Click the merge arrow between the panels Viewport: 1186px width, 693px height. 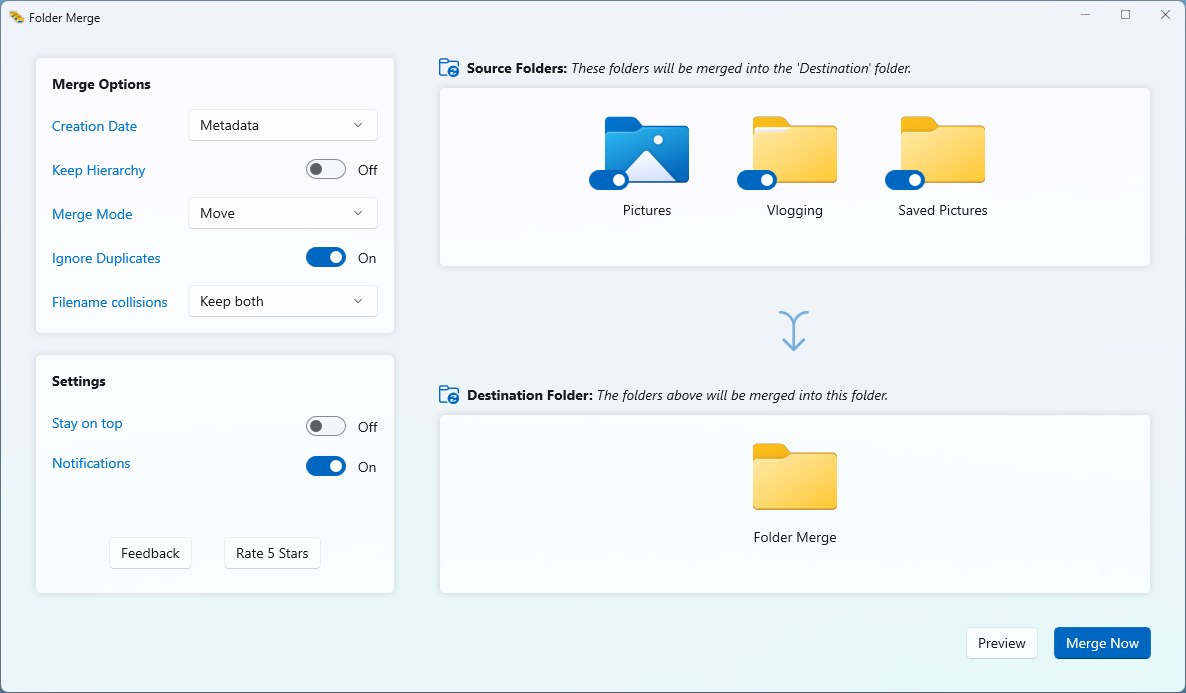coord(793,329)
